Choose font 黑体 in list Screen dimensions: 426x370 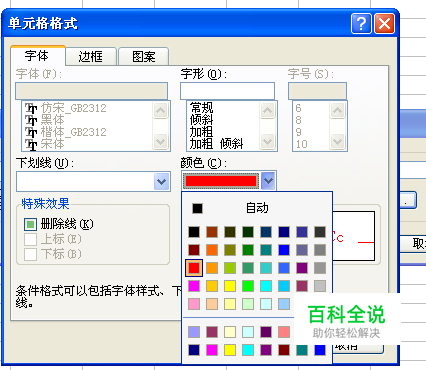coord(53,120)
